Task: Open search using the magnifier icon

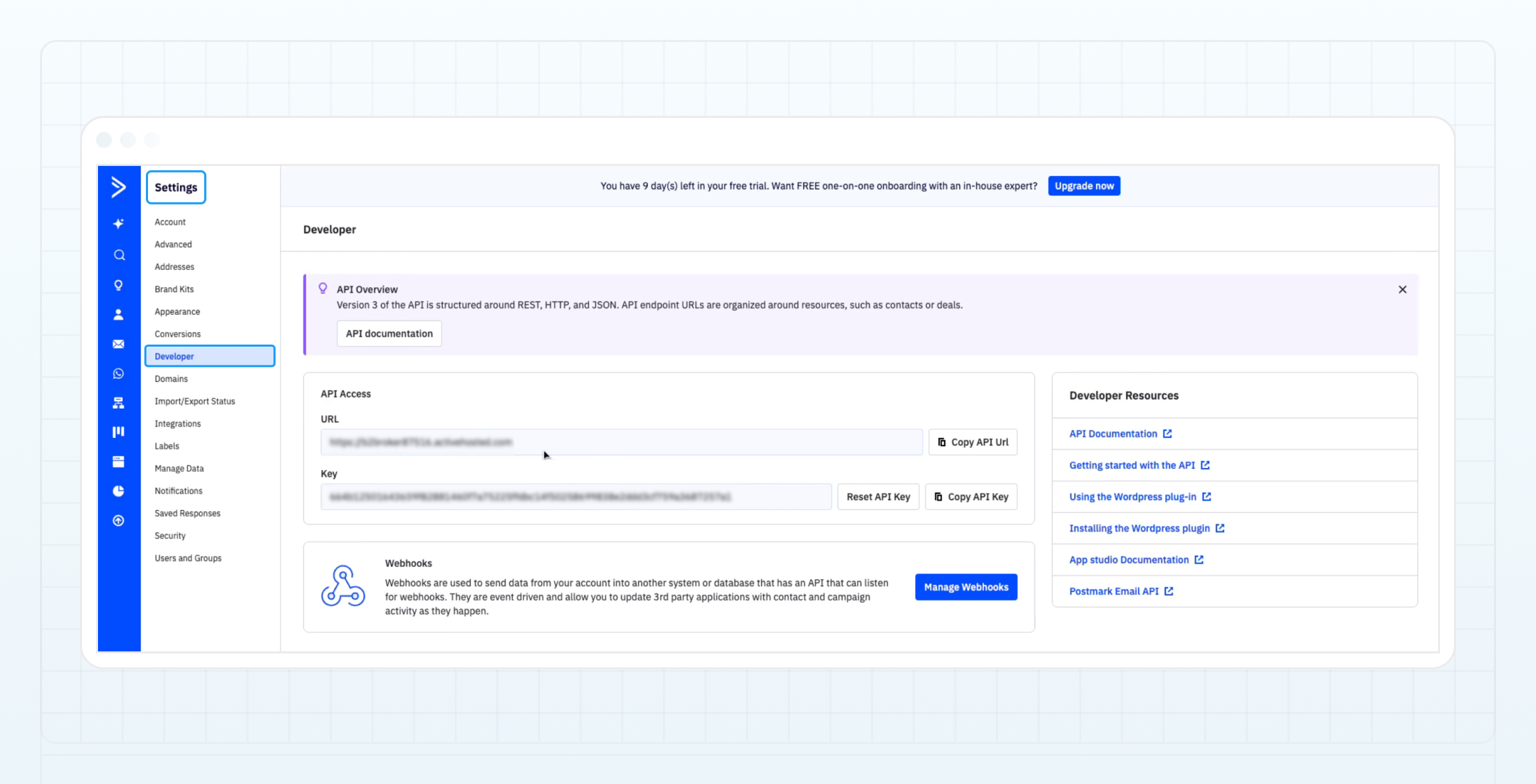Action: (x=119, y=254)
